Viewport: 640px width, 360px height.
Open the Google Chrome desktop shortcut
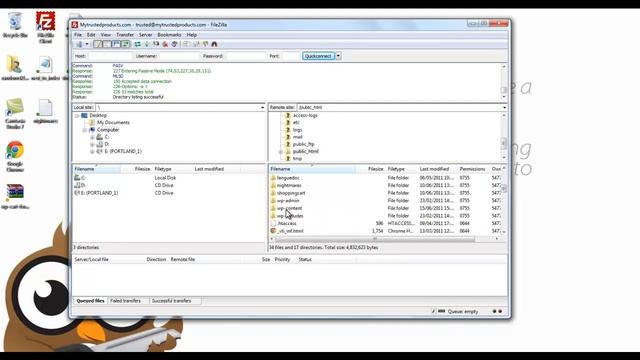click(x=15, y=157)
